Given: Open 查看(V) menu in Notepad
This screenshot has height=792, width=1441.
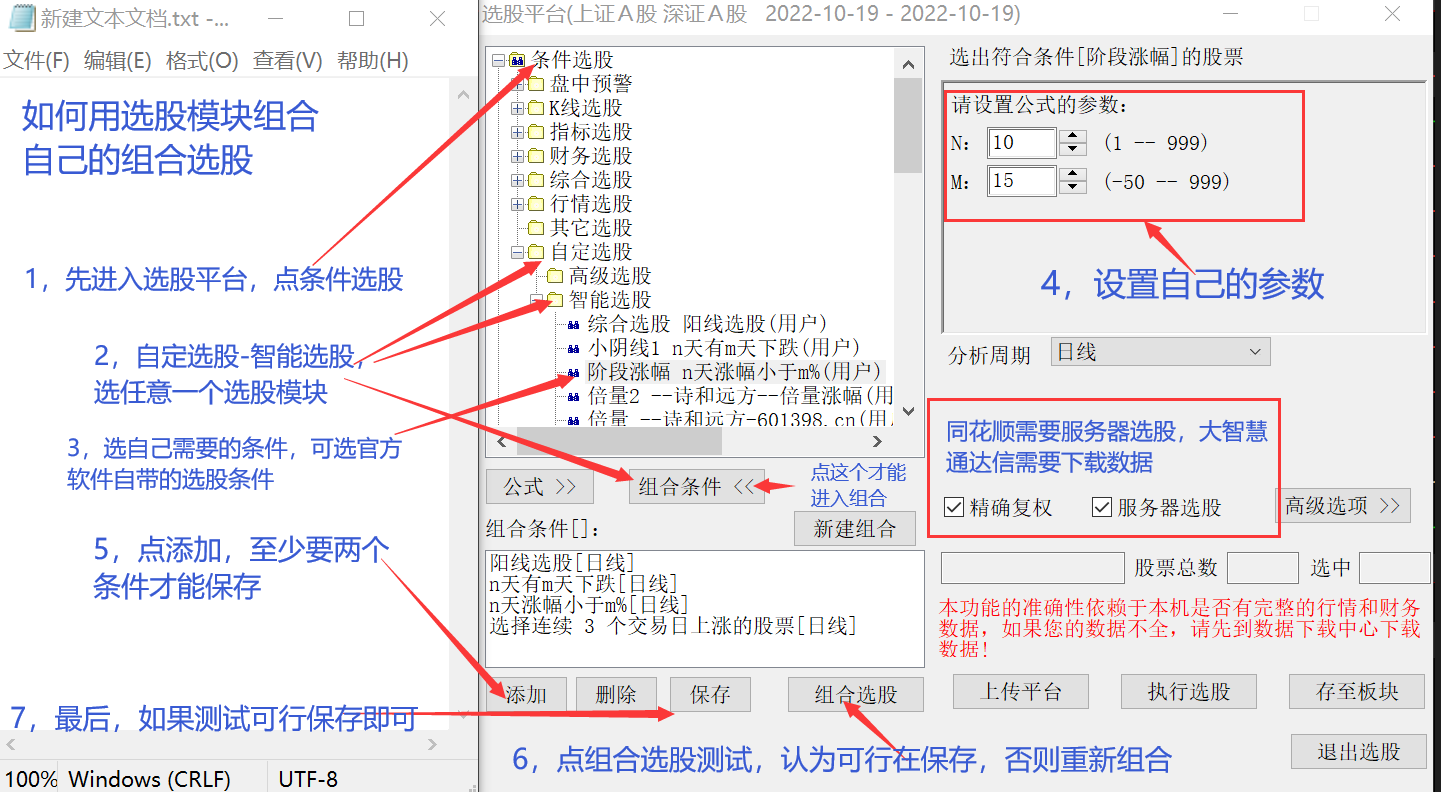Looking at the screenshot, I should click(x=288, y=61).
